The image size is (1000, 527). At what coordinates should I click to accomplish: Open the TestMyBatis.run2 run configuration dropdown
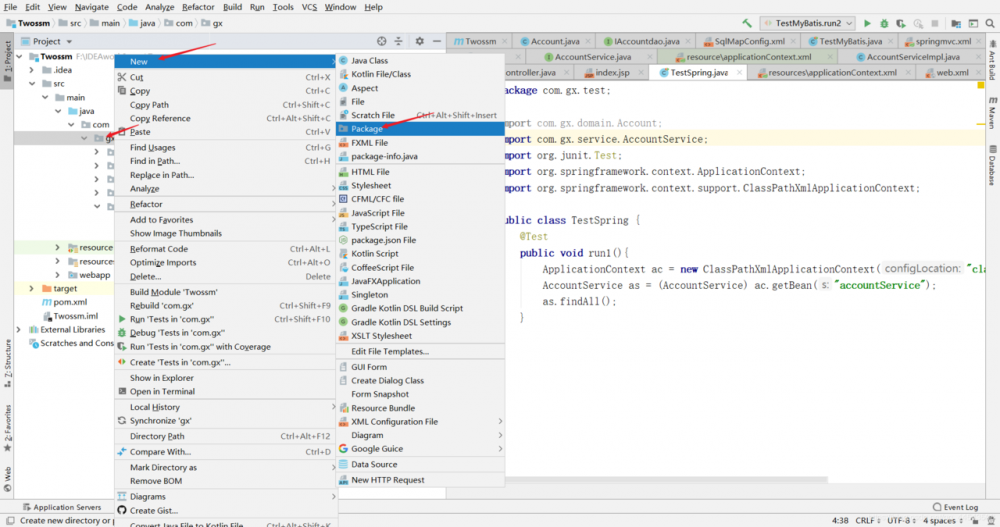807,23
